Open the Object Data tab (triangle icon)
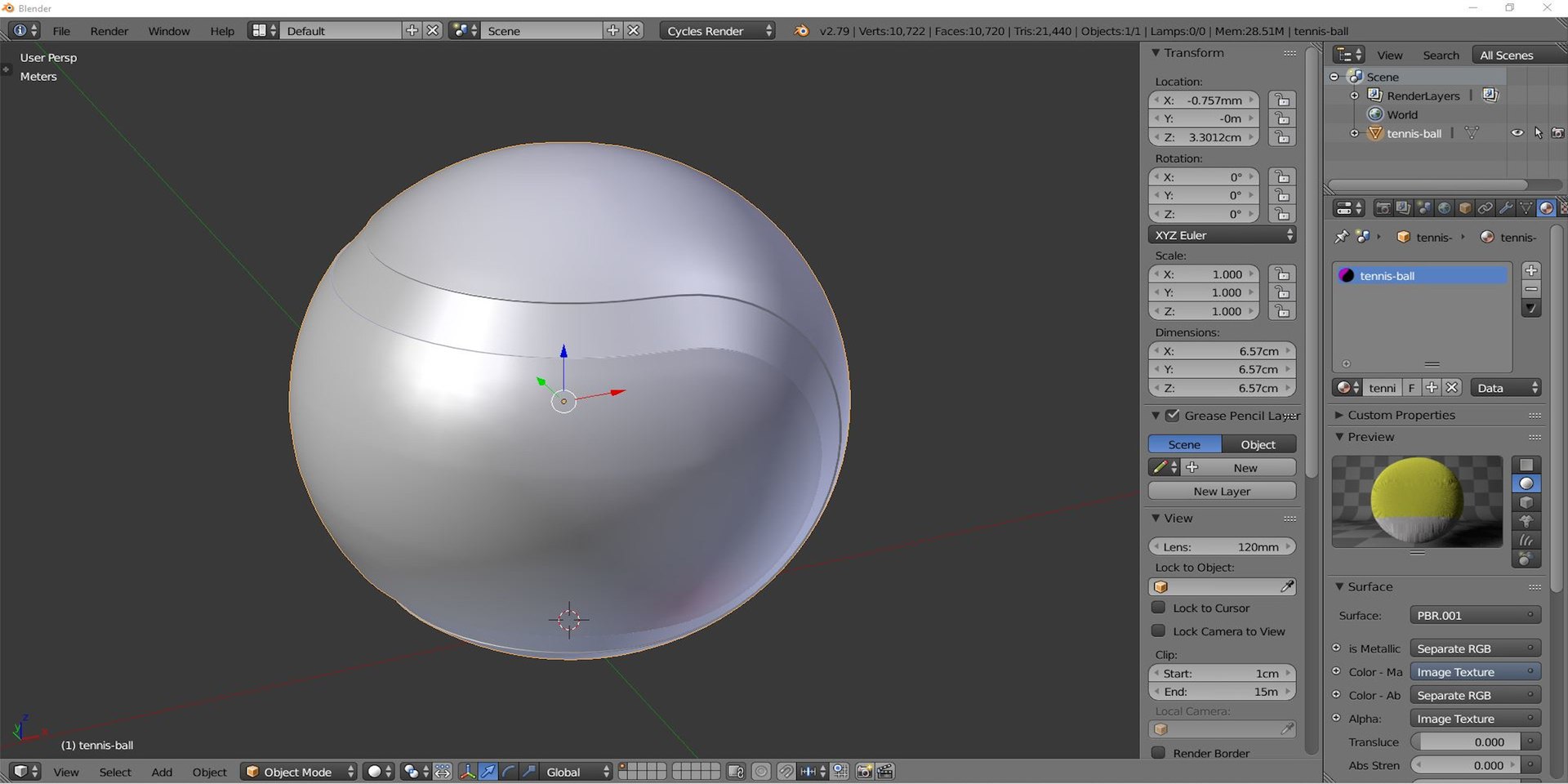 point(1526,208)
